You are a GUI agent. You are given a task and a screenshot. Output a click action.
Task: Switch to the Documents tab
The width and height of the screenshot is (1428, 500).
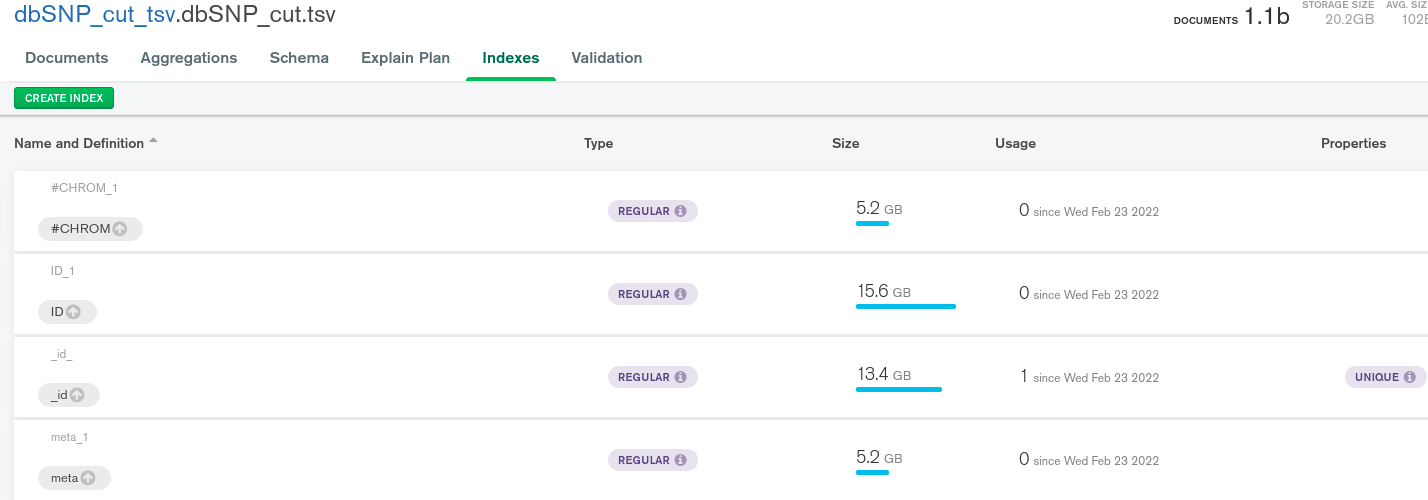click(67, 58)
